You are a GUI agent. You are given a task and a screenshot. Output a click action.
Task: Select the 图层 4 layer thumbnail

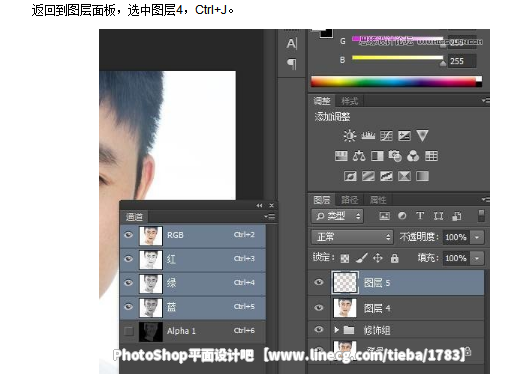[345, 308]
